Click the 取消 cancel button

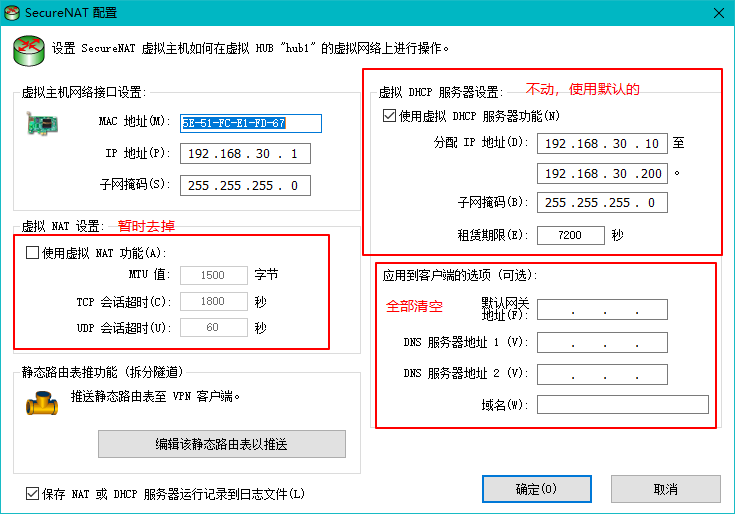click(x=665, y=489)
